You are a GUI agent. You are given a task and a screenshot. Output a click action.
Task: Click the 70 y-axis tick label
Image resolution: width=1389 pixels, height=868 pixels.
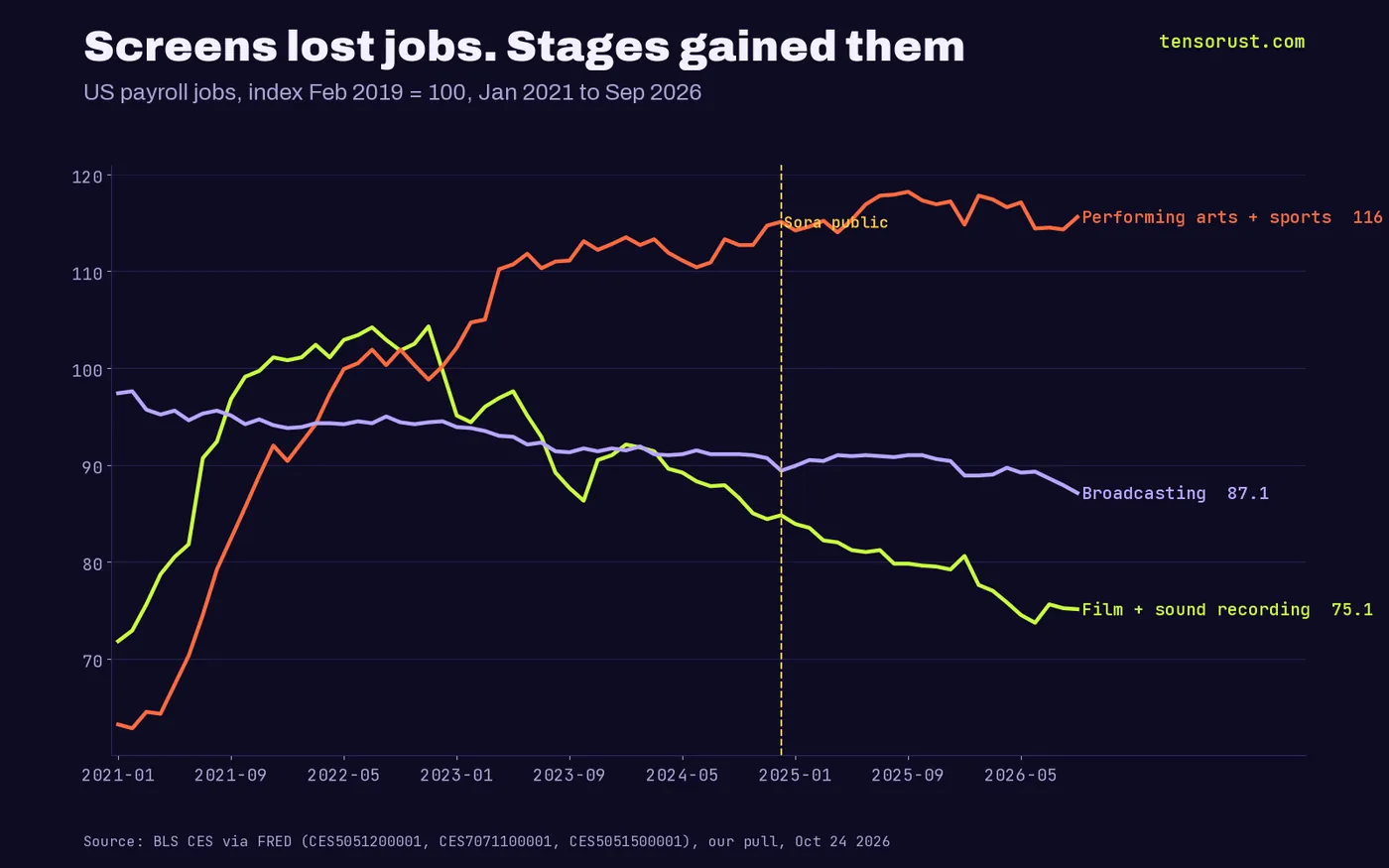click(x=92, y=660)
